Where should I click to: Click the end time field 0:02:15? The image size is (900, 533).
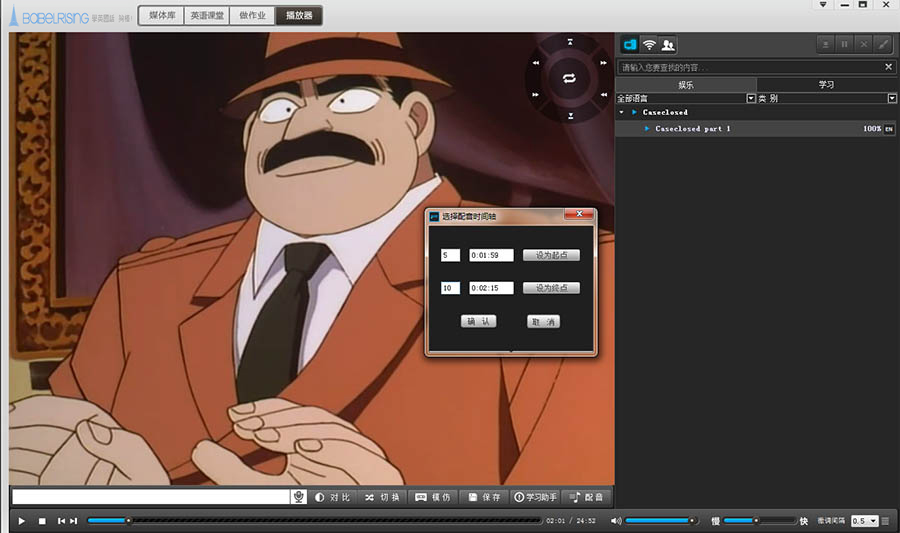(491, 288)
